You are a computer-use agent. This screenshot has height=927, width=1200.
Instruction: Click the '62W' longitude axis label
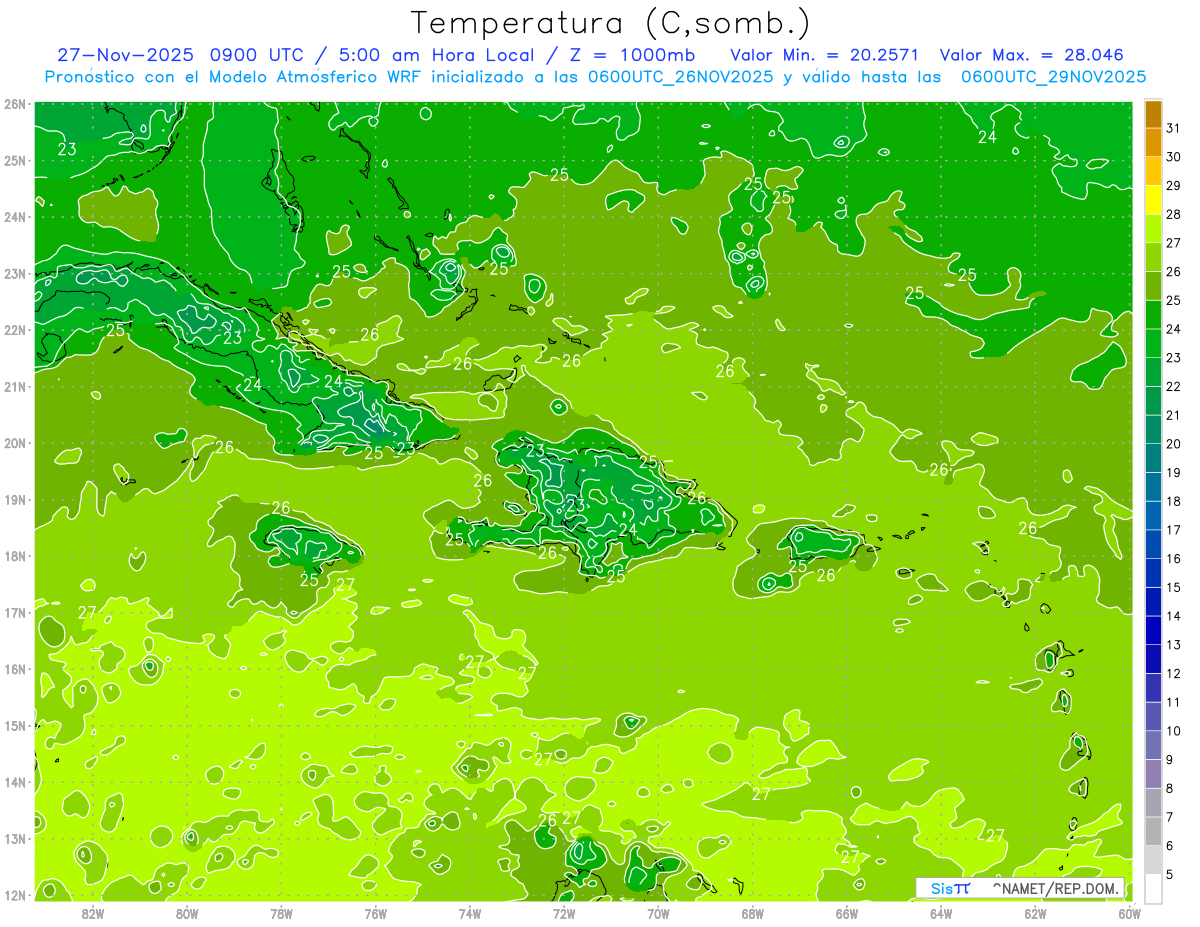[1035, 913]
